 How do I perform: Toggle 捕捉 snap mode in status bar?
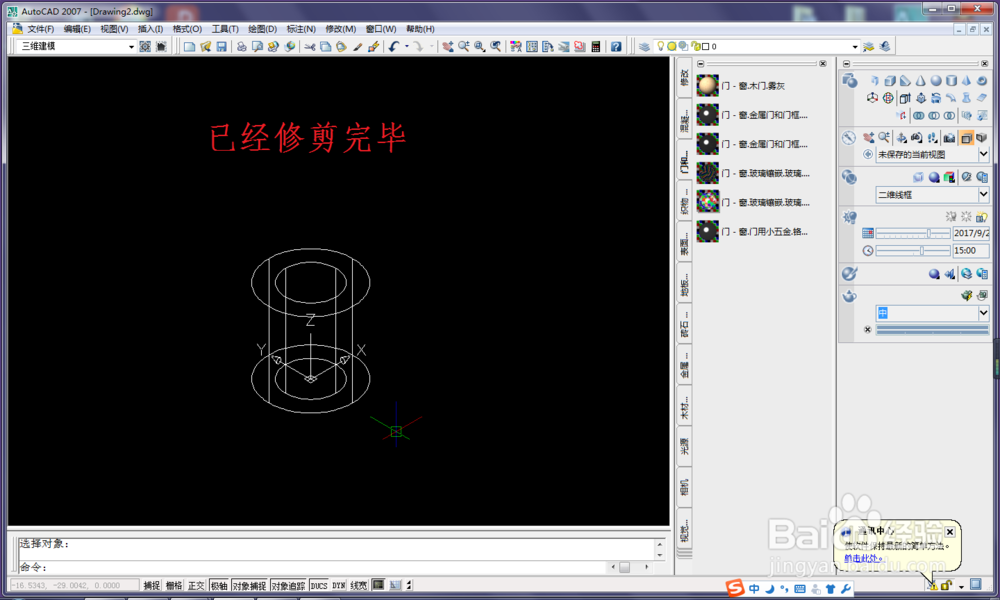tap(152, 585)
